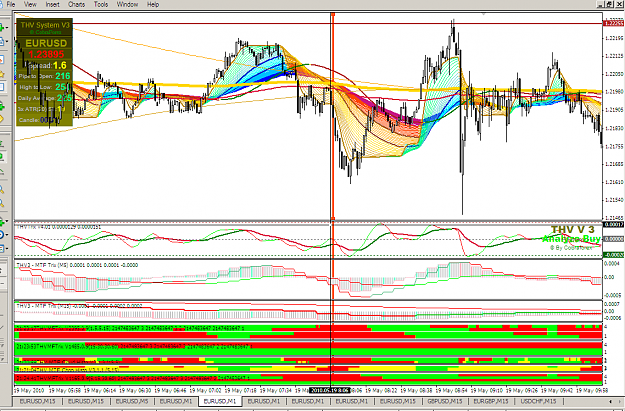Select the pressed candlestick chart icon

point(2,157)
